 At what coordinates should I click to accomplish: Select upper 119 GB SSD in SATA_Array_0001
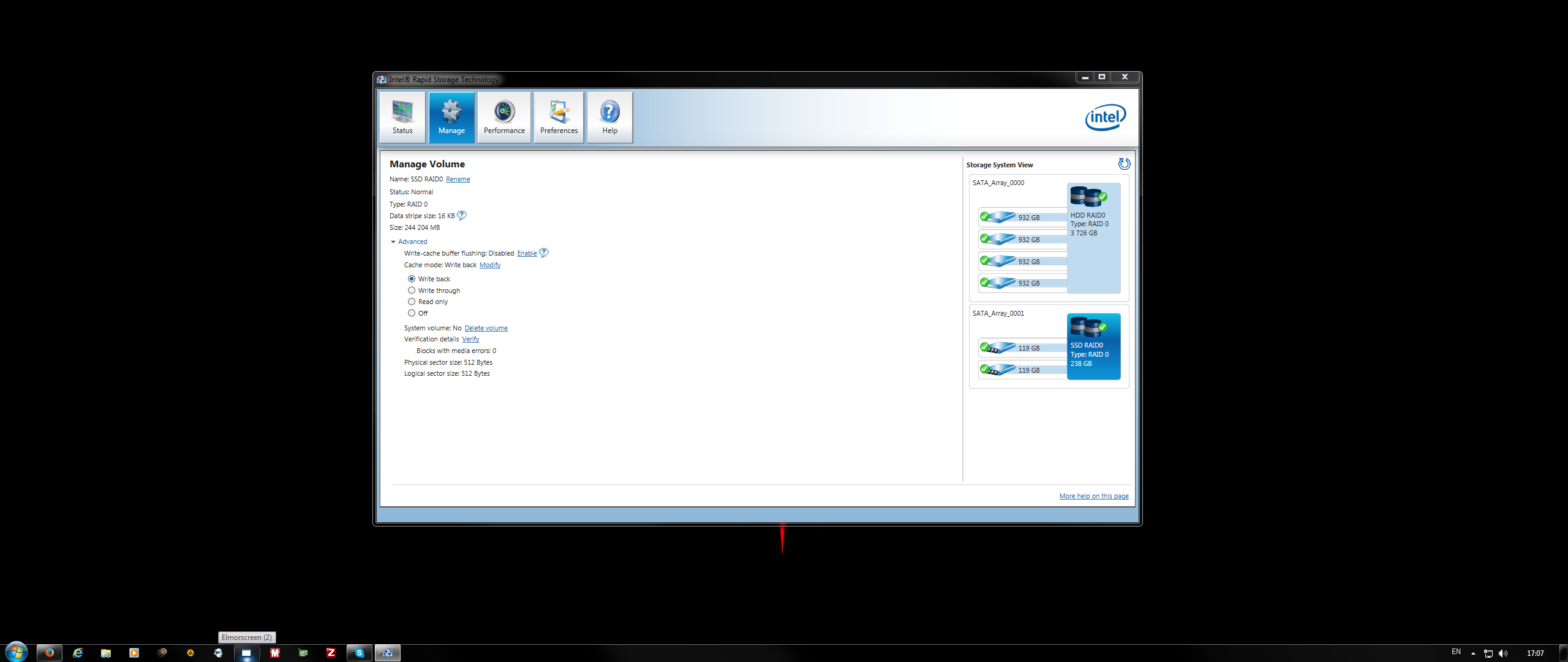pyautogui.click(x=1022, y=348)
